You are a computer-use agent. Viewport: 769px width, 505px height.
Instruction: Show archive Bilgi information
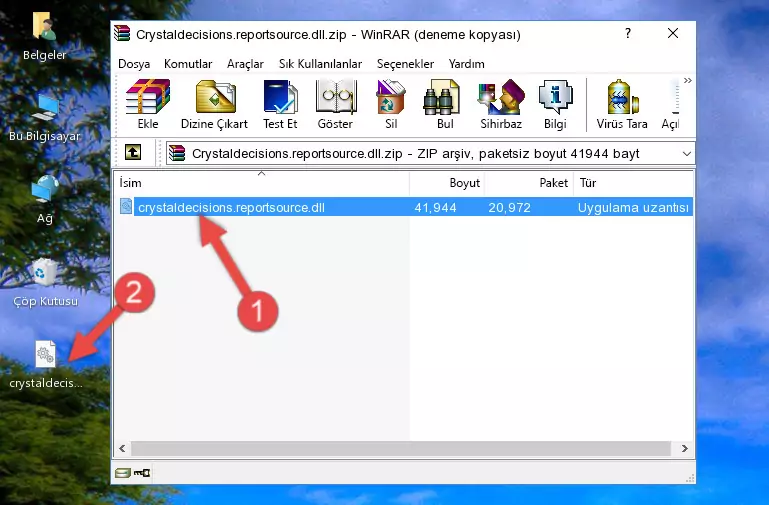[x=555, y=104]
